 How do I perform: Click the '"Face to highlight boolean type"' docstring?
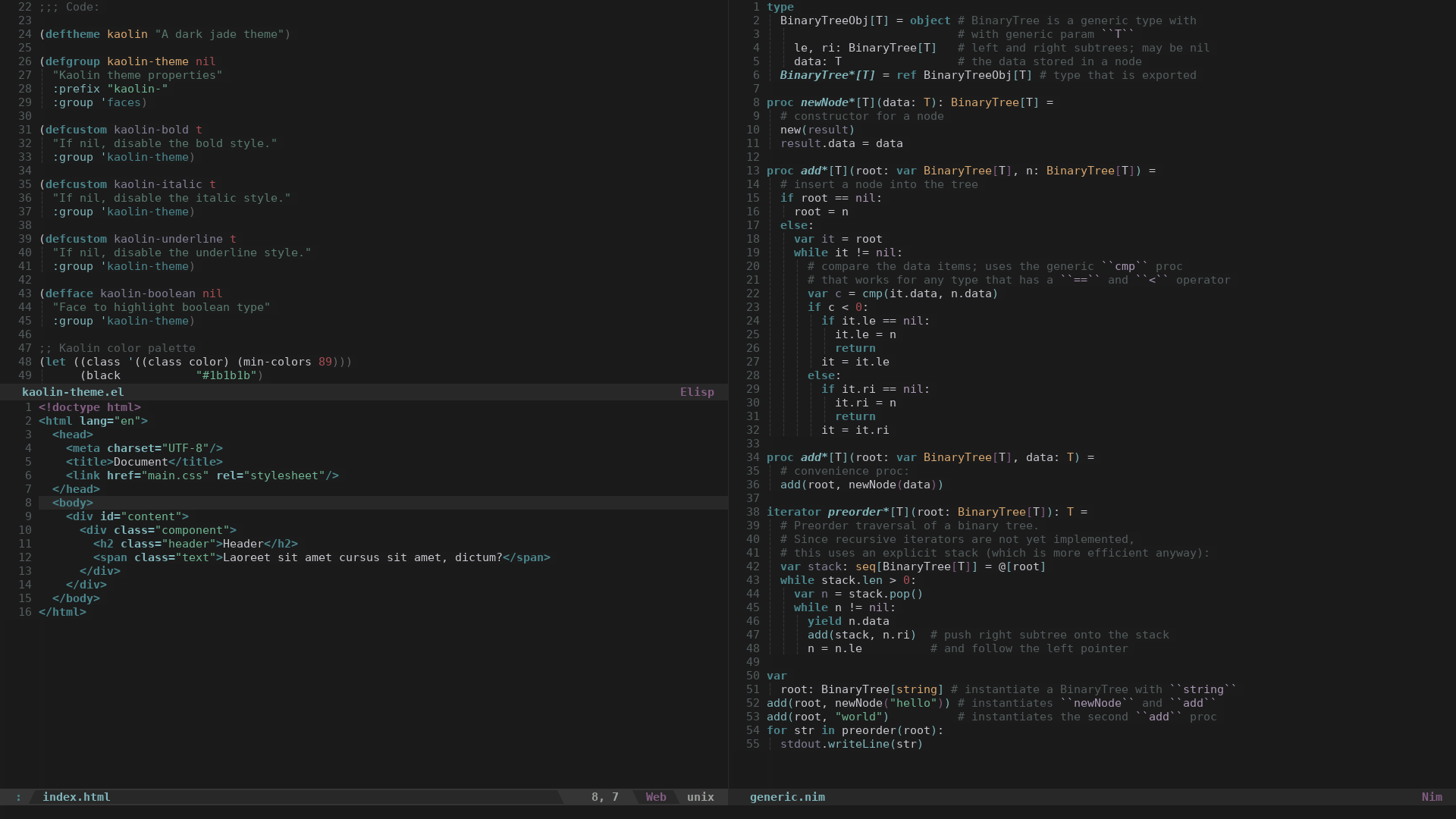(x=162, y=307)
